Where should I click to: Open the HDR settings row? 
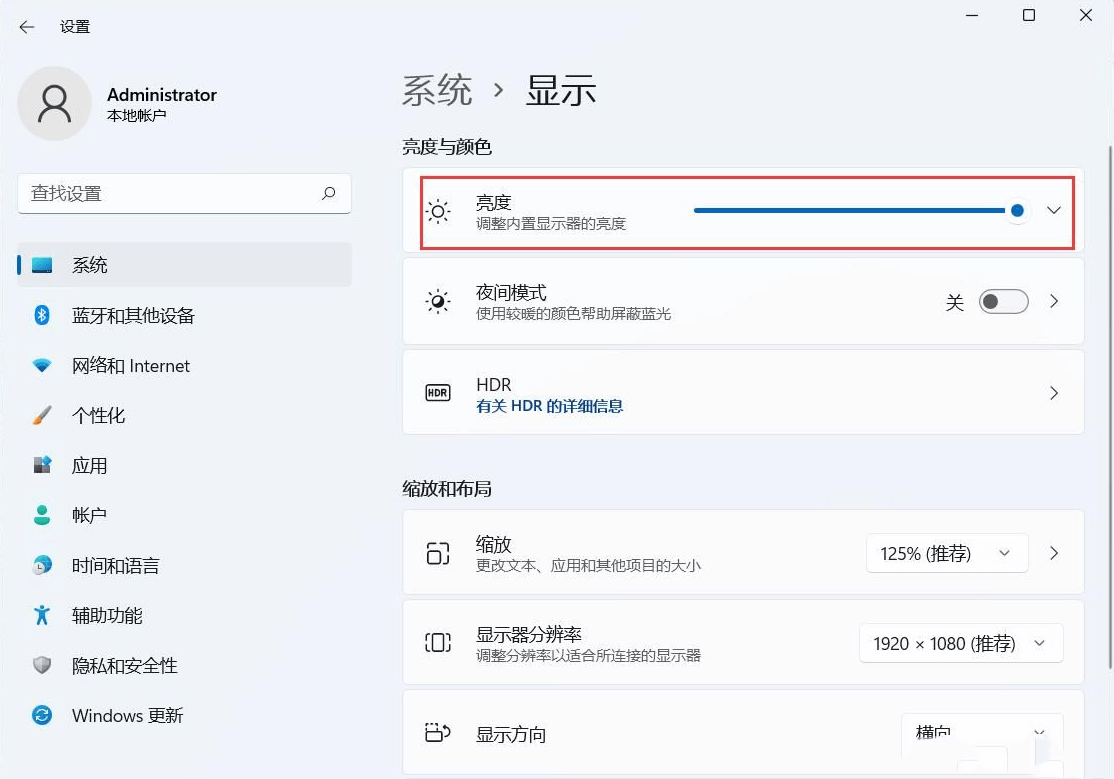coord(743,392)
